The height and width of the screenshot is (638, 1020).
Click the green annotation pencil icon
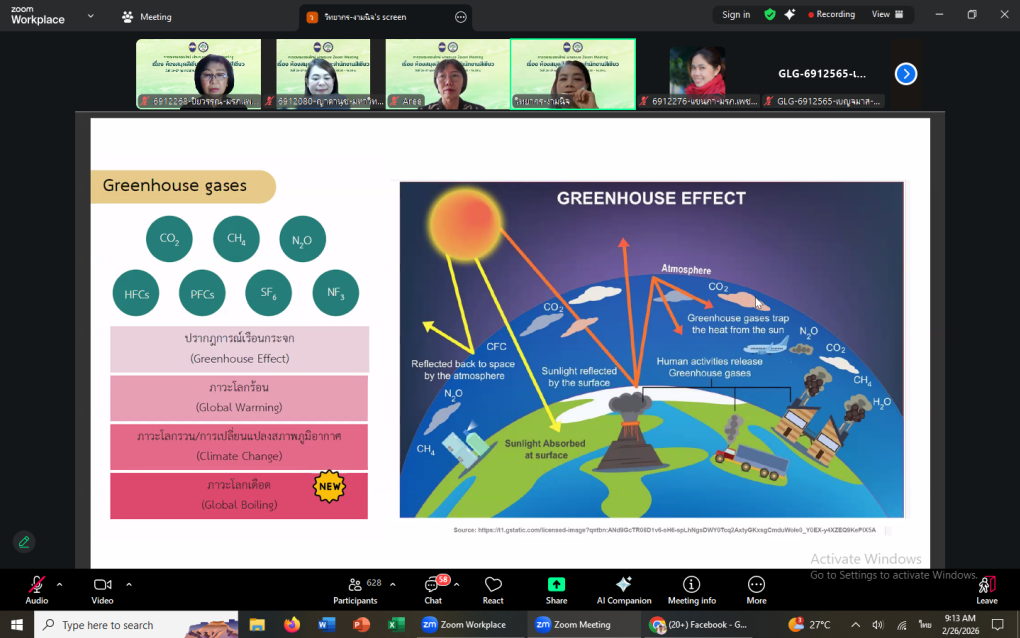click(24, 542)
